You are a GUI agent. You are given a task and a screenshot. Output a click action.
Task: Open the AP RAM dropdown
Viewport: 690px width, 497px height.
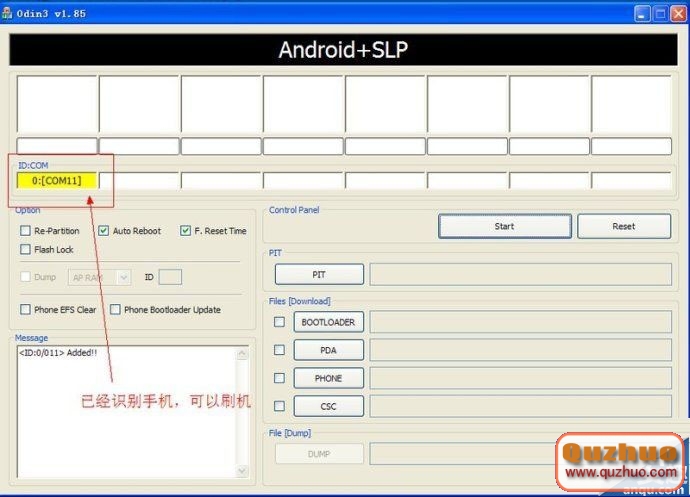tap(99, 277)
